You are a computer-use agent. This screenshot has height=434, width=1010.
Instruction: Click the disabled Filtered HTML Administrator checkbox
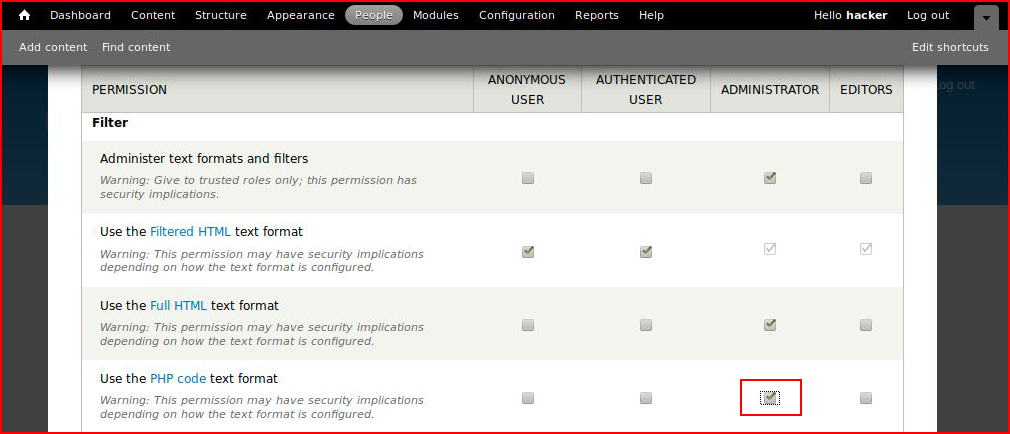(770, 249)
